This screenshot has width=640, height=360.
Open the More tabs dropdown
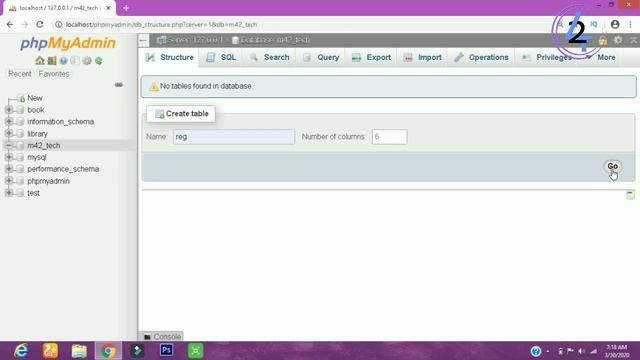[x=601, y=58]
